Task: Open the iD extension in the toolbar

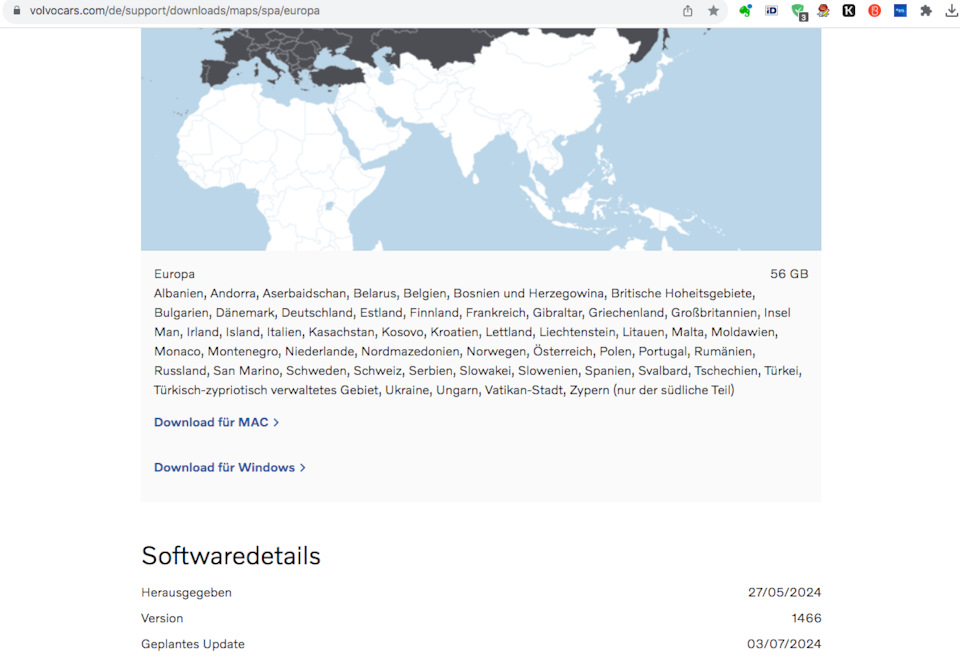Action: coord(770,10)
